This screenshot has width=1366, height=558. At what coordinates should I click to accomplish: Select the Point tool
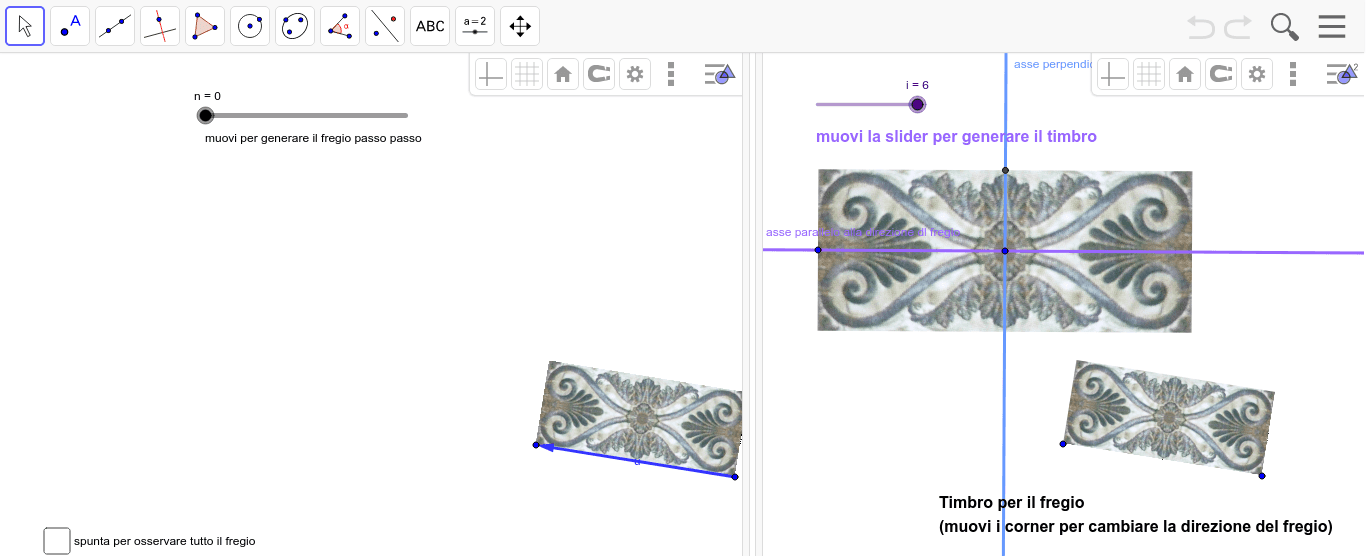click(70, 26)
